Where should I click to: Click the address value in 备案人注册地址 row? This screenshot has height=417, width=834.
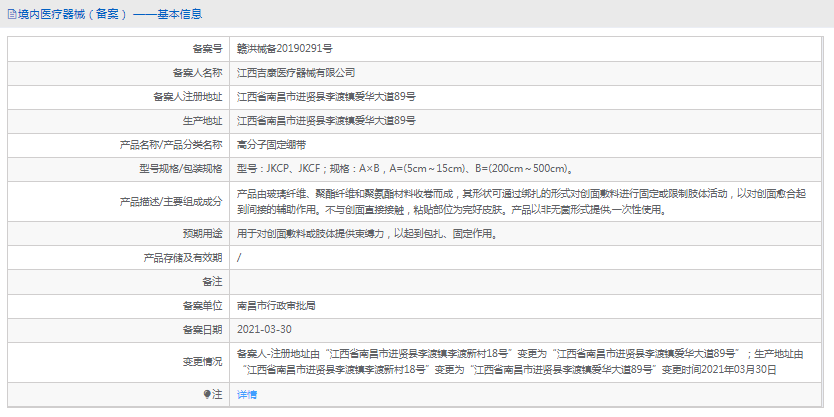pos(326,97)
